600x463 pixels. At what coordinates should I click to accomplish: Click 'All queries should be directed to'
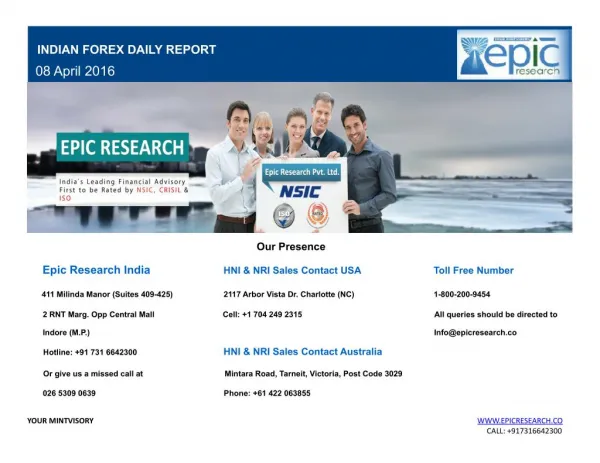tap(496, 315)
